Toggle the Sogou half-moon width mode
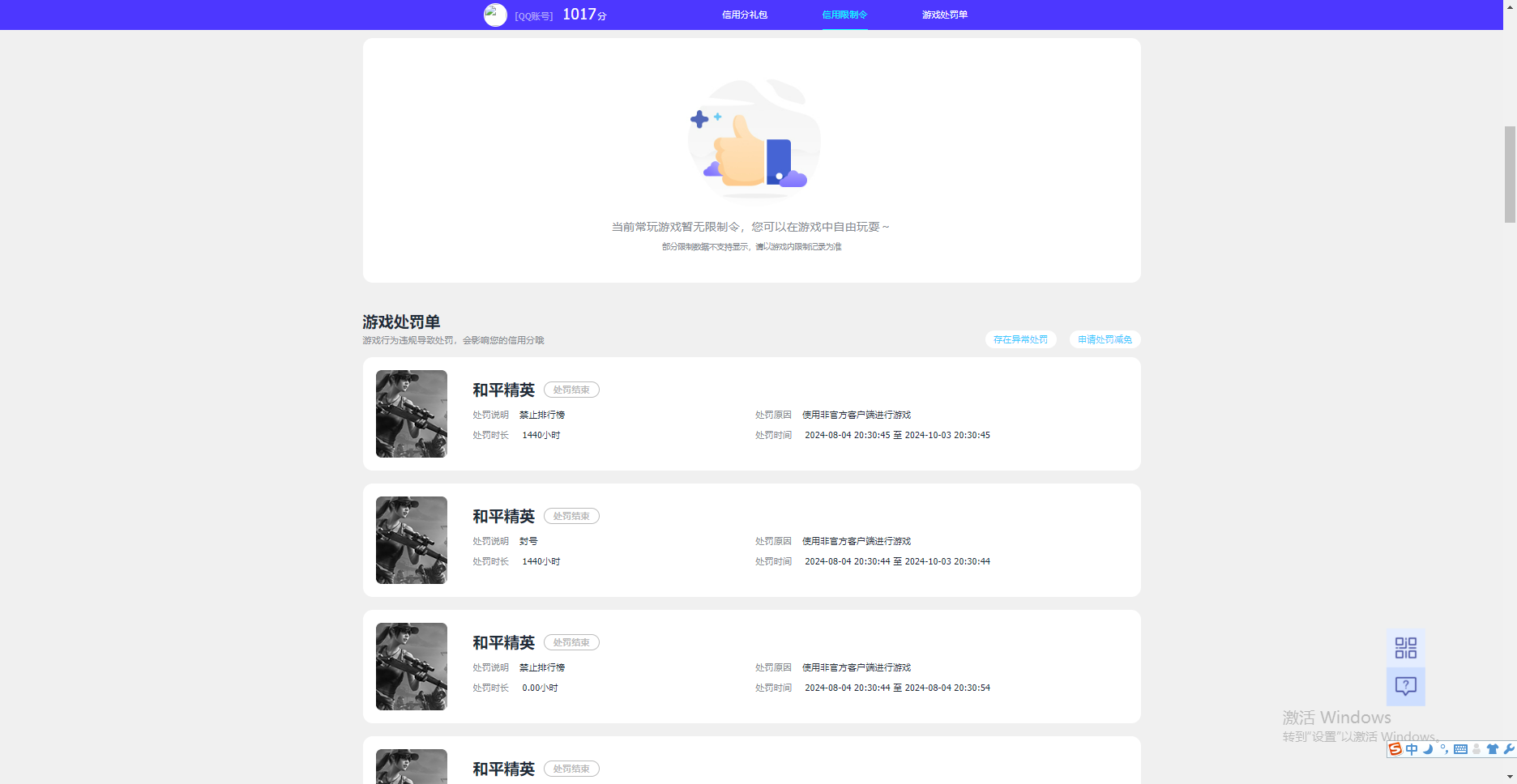Screen dimensions: 1517x784 (x=1428, y=749)
